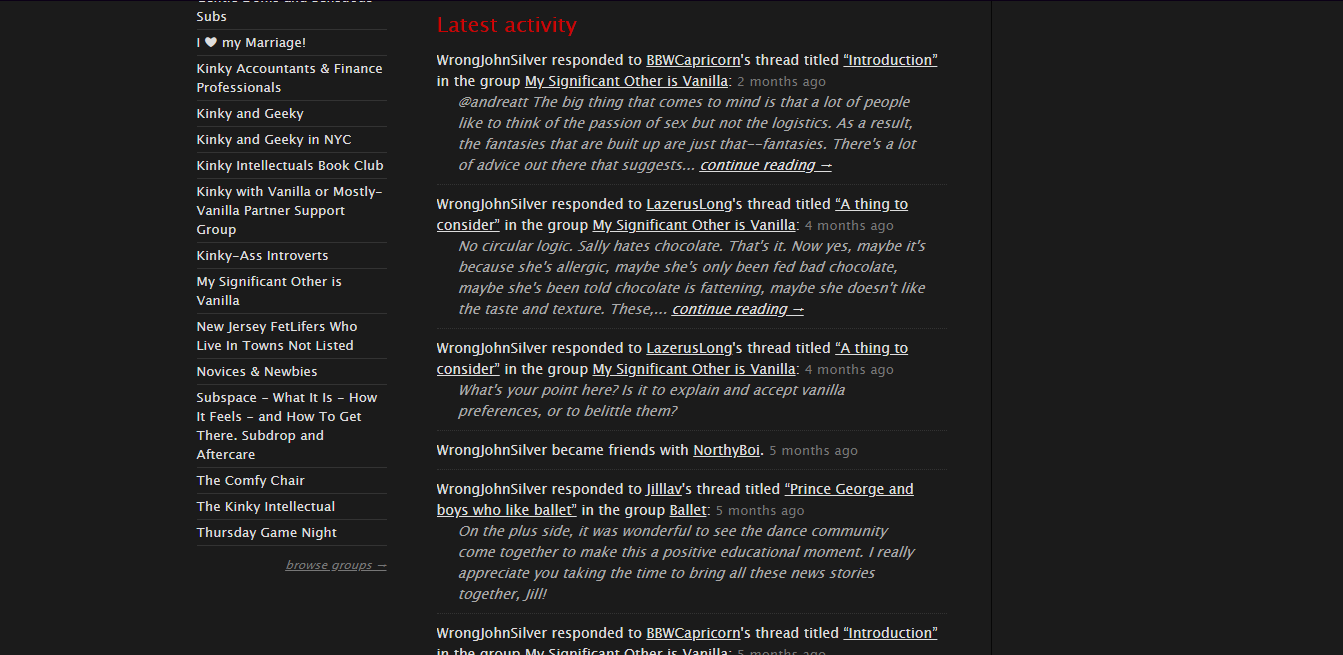Open thread link above "What's your point here?"
The height and width of the screenshot is (655, 1343).
click(x=672, y=358)
